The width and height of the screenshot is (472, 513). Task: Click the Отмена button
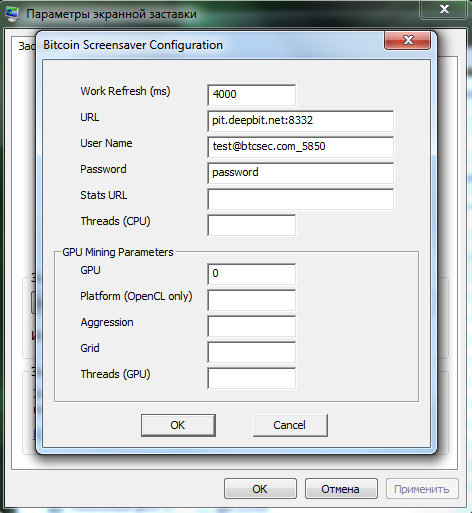341,489
